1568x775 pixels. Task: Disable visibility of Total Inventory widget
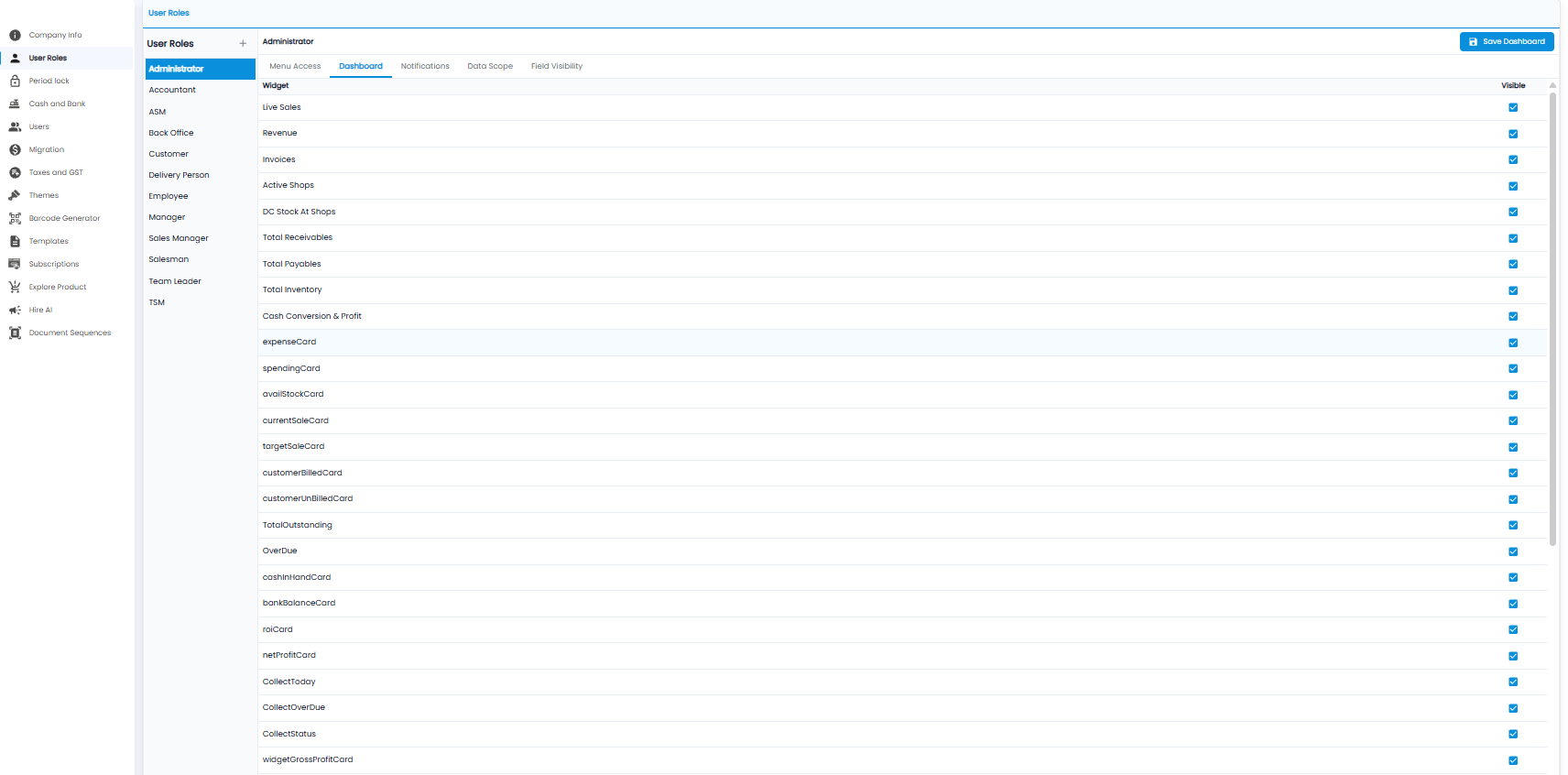click(1513, 290)
